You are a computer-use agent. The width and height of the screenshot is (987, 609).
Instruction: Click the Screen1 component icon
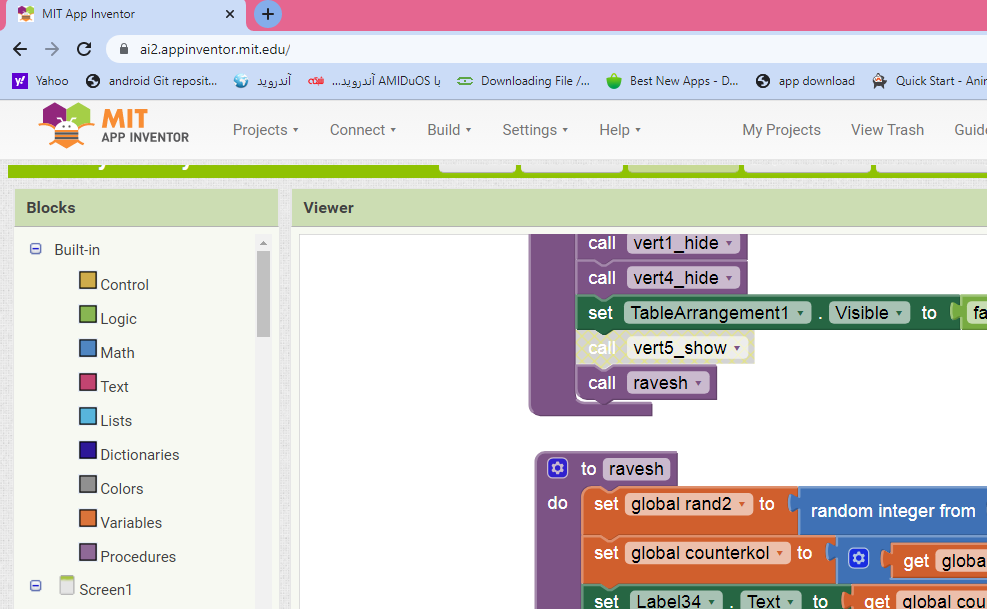(67, 587)
